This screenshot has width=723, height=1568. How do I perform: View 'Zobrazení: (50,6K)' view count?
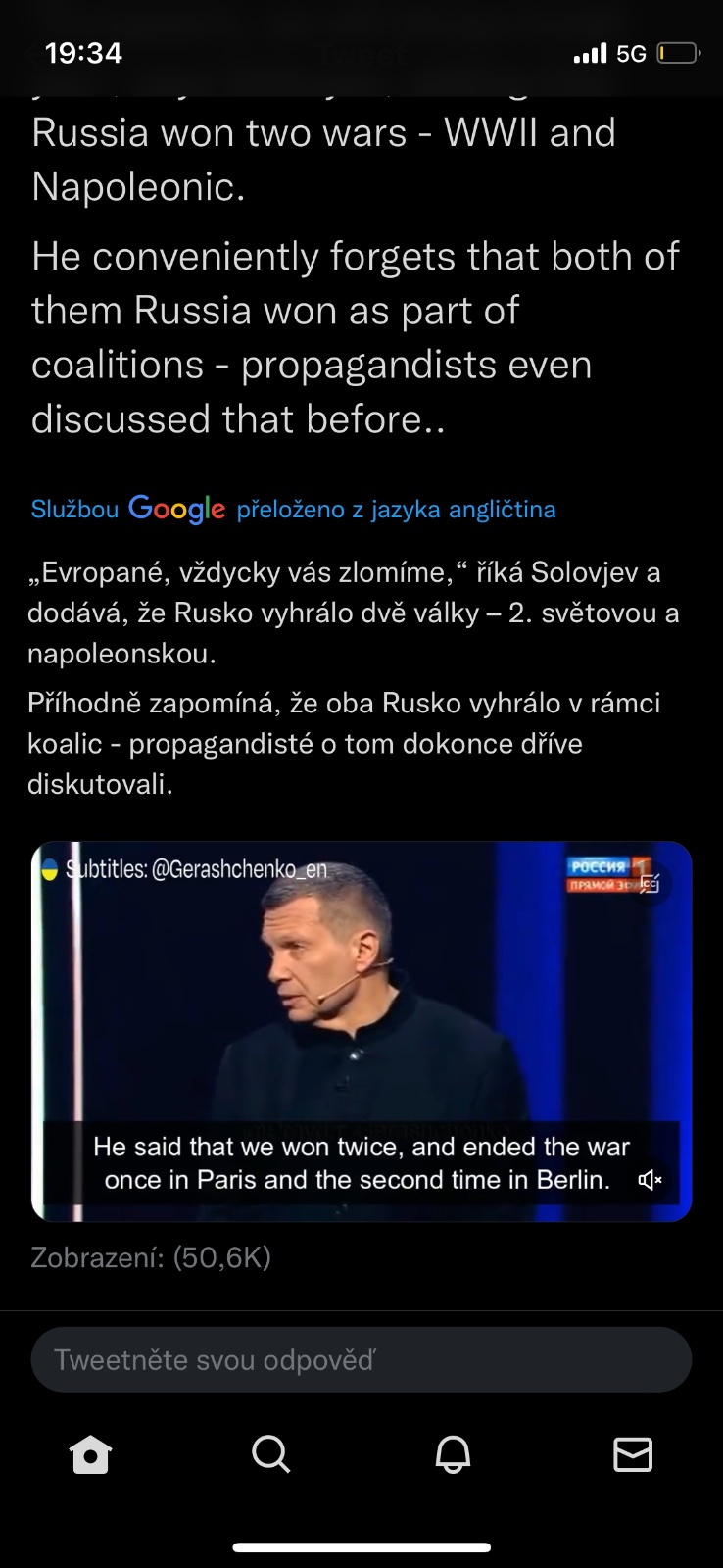point(151,1257)
